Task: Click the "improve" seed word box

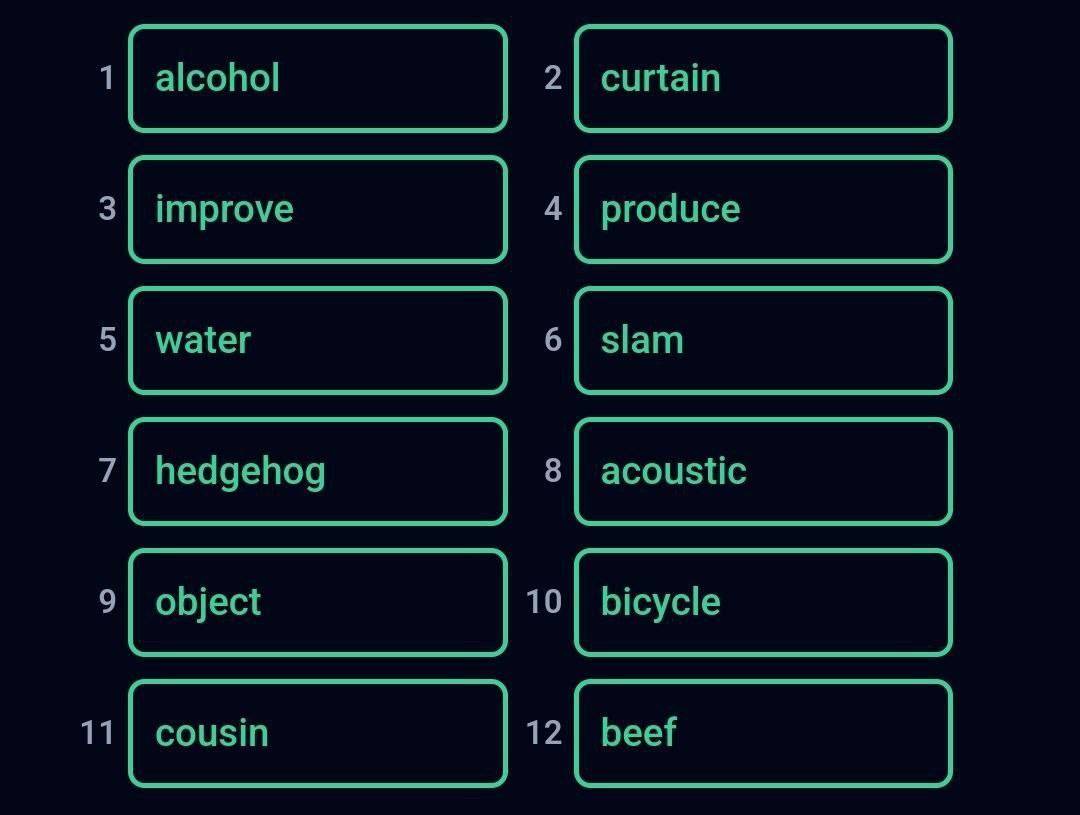Action: click(318, 210)
